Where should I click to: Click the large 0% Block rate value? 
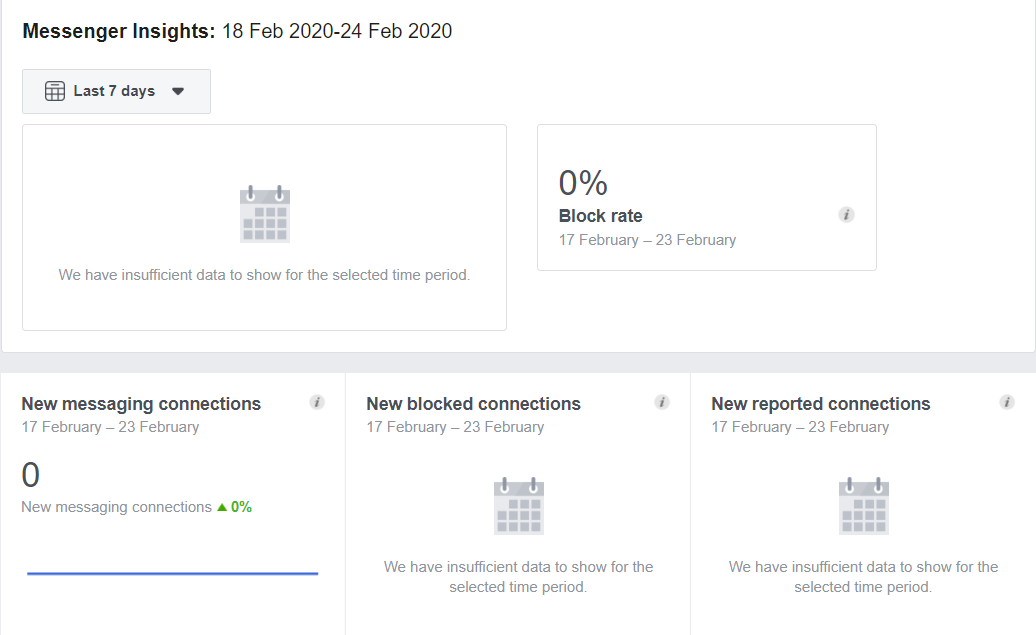pyautogui.click(x=582, y=183)
